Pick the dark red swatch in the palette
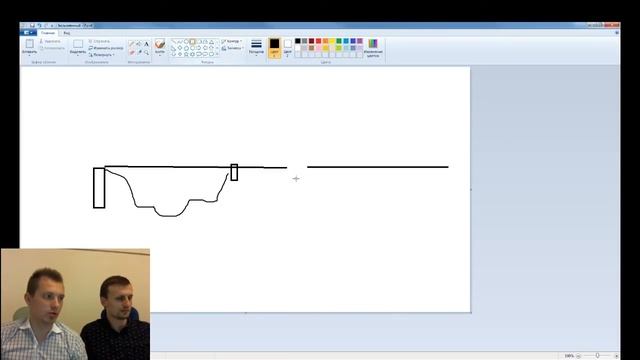Image resolution: width=640 pixels, height=360 pixels. pos(311,41)
